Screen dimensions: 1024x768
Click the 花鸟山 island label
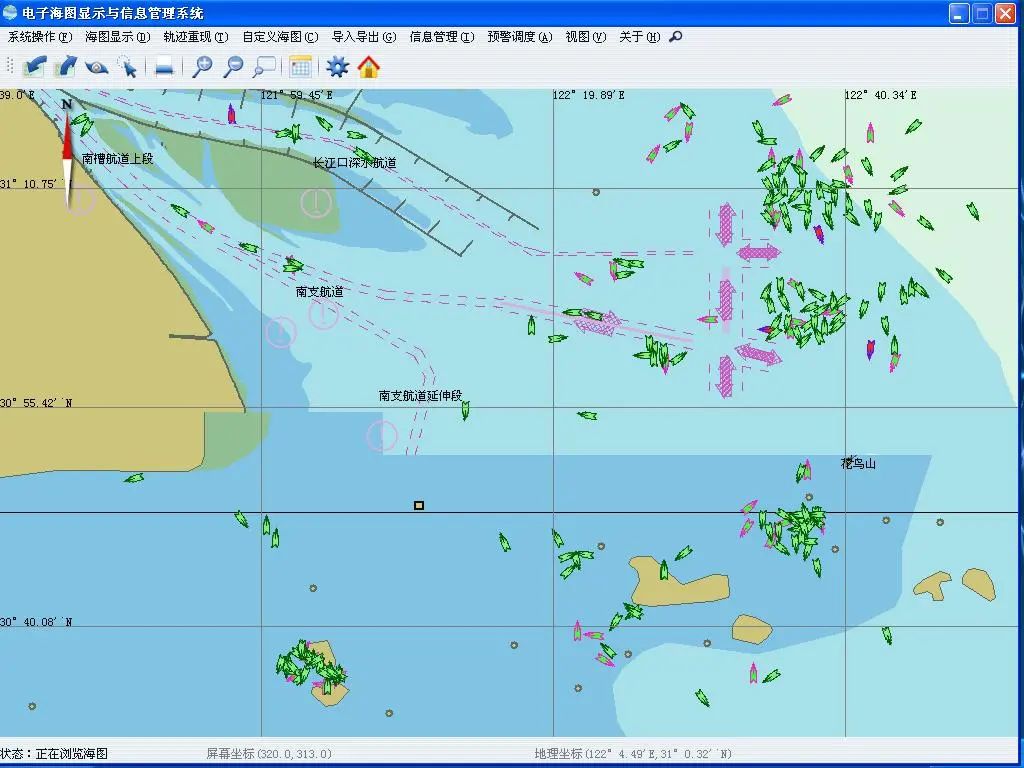[x=858, y=463]
